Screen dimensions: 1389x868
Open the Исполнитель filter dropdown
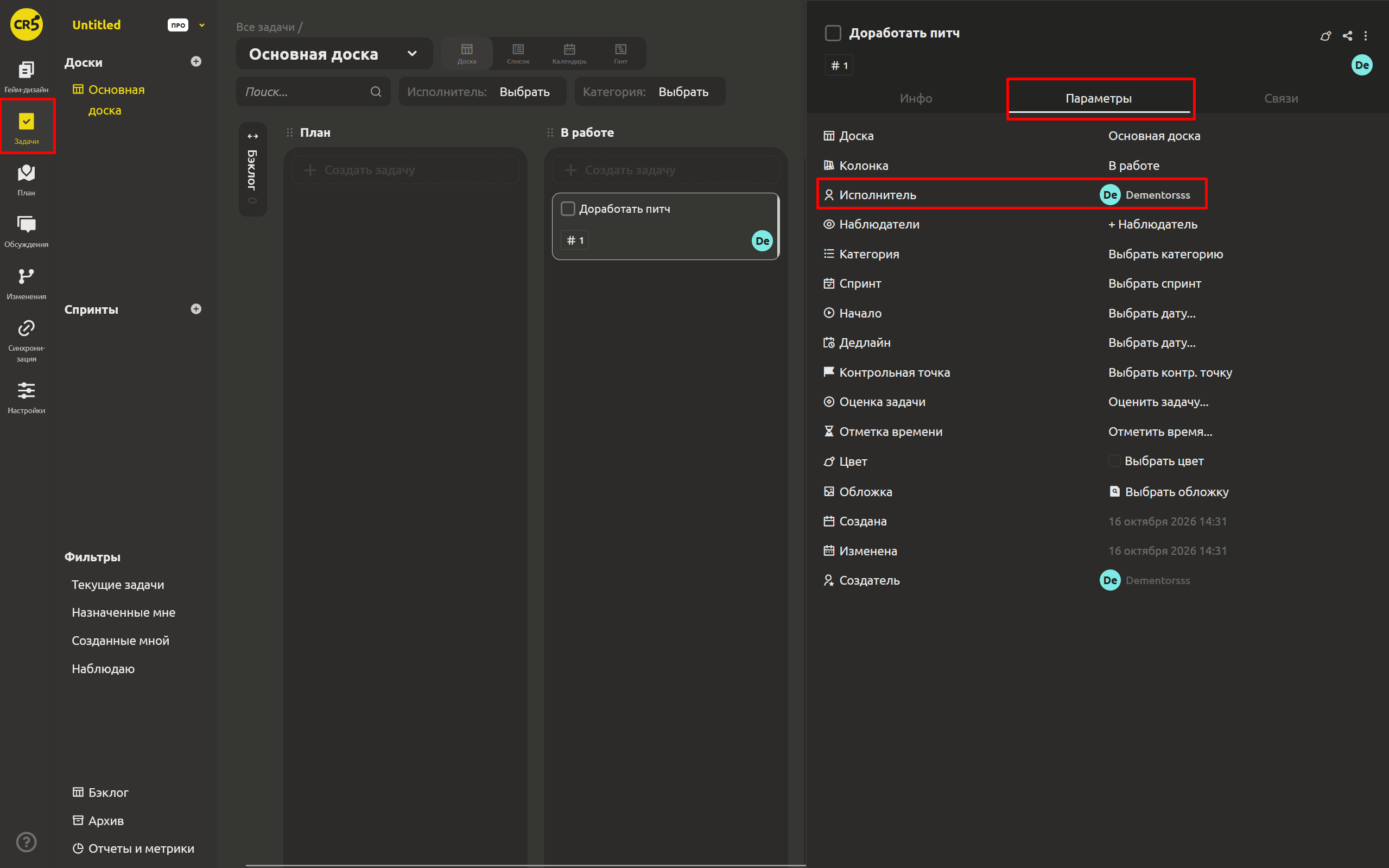coord(482,92)
